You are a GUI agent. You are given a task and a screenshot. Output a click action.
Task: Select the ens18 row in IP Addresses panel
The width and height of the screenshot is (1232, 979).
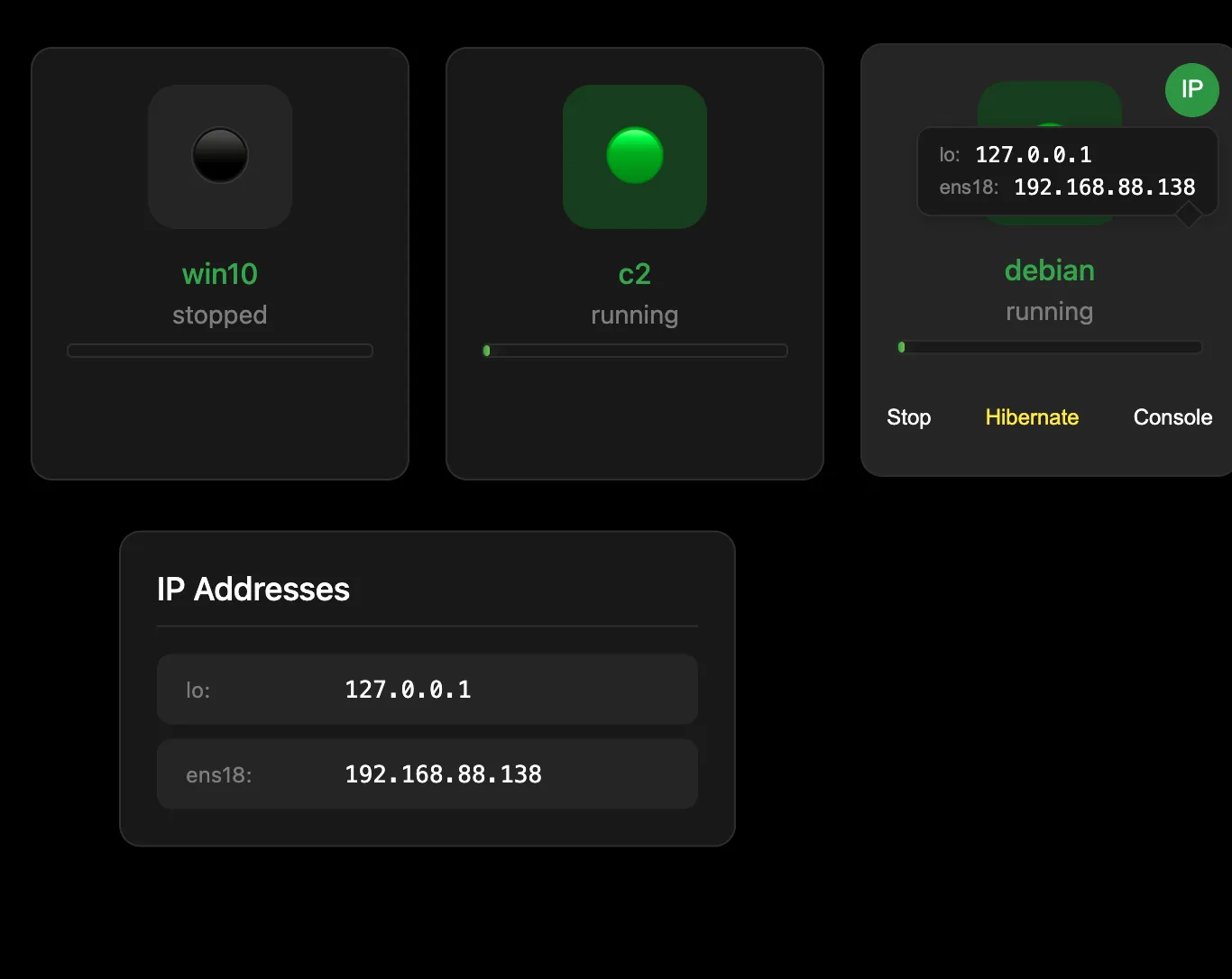(x=427, y=774)
